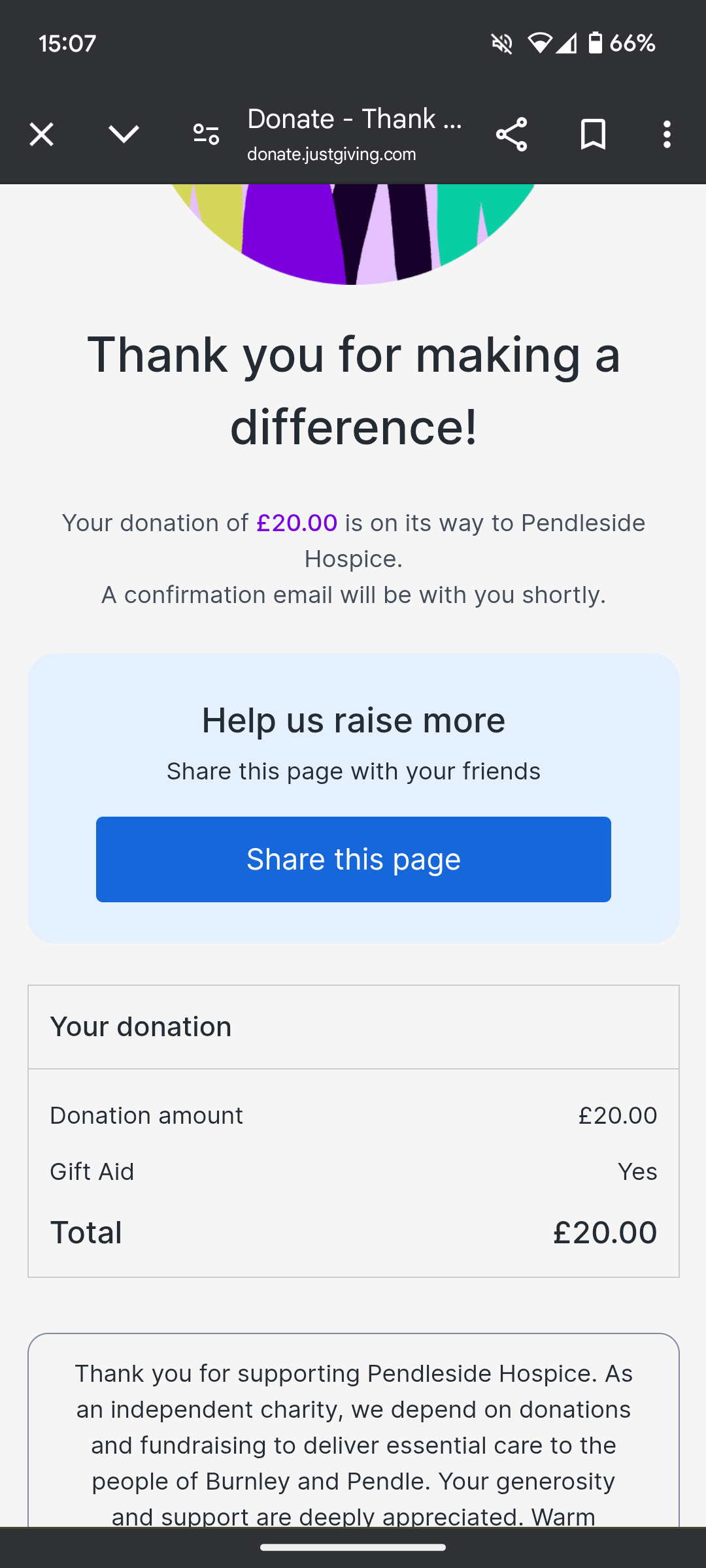Tap the muted sound status icon

501,44
